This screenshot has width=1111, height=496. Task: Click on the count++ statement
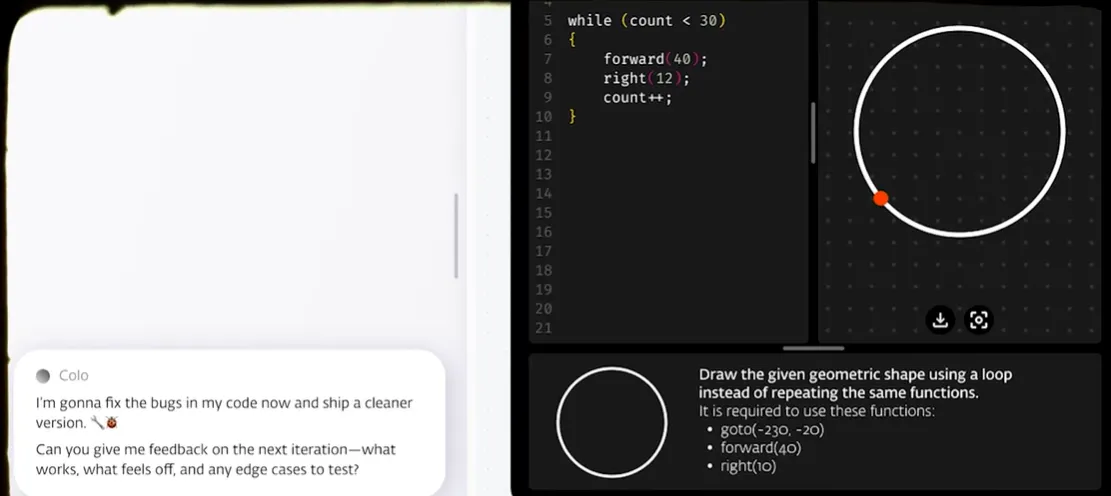pyautogui.click(x=637, y=98)
